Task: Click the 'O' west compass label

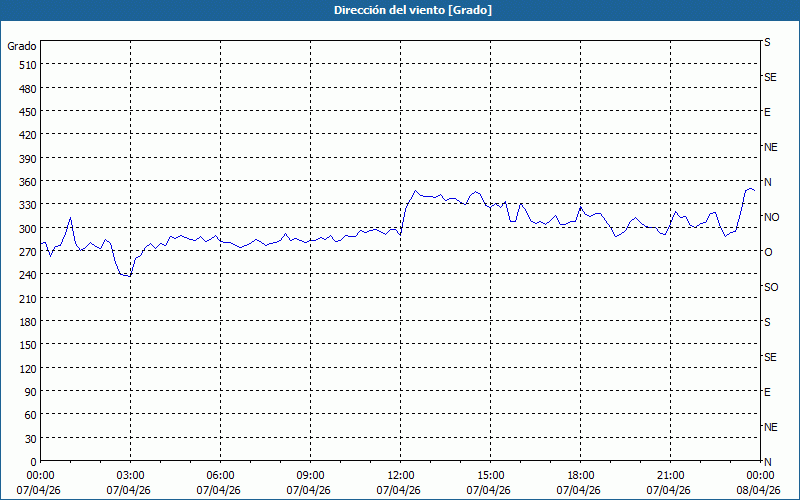Action: 768,252
